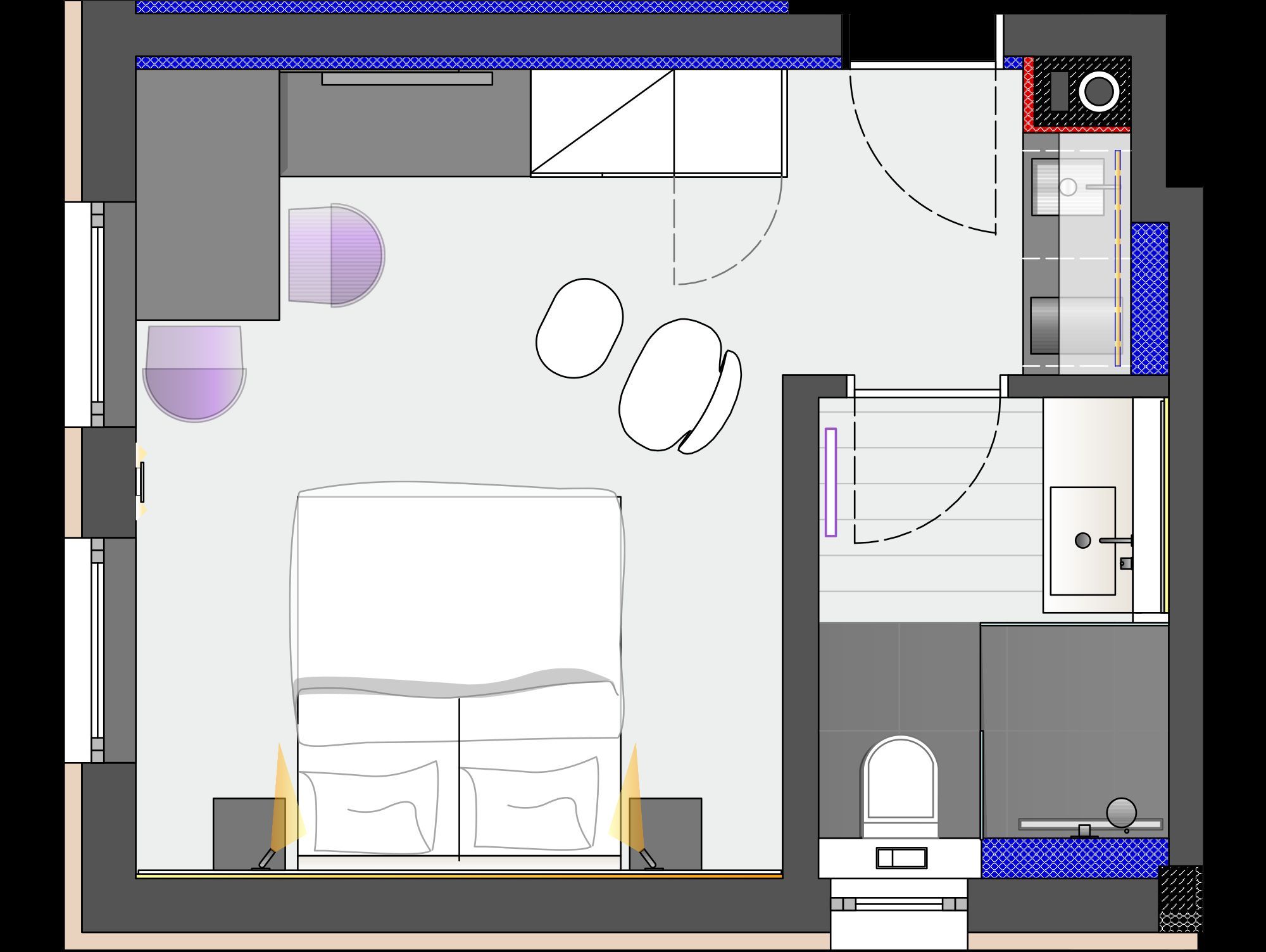This screenshot has width=1266, height=952.
Task: Click the blue hatched insulation beside kitchenette
Action: click(1149, 297)
